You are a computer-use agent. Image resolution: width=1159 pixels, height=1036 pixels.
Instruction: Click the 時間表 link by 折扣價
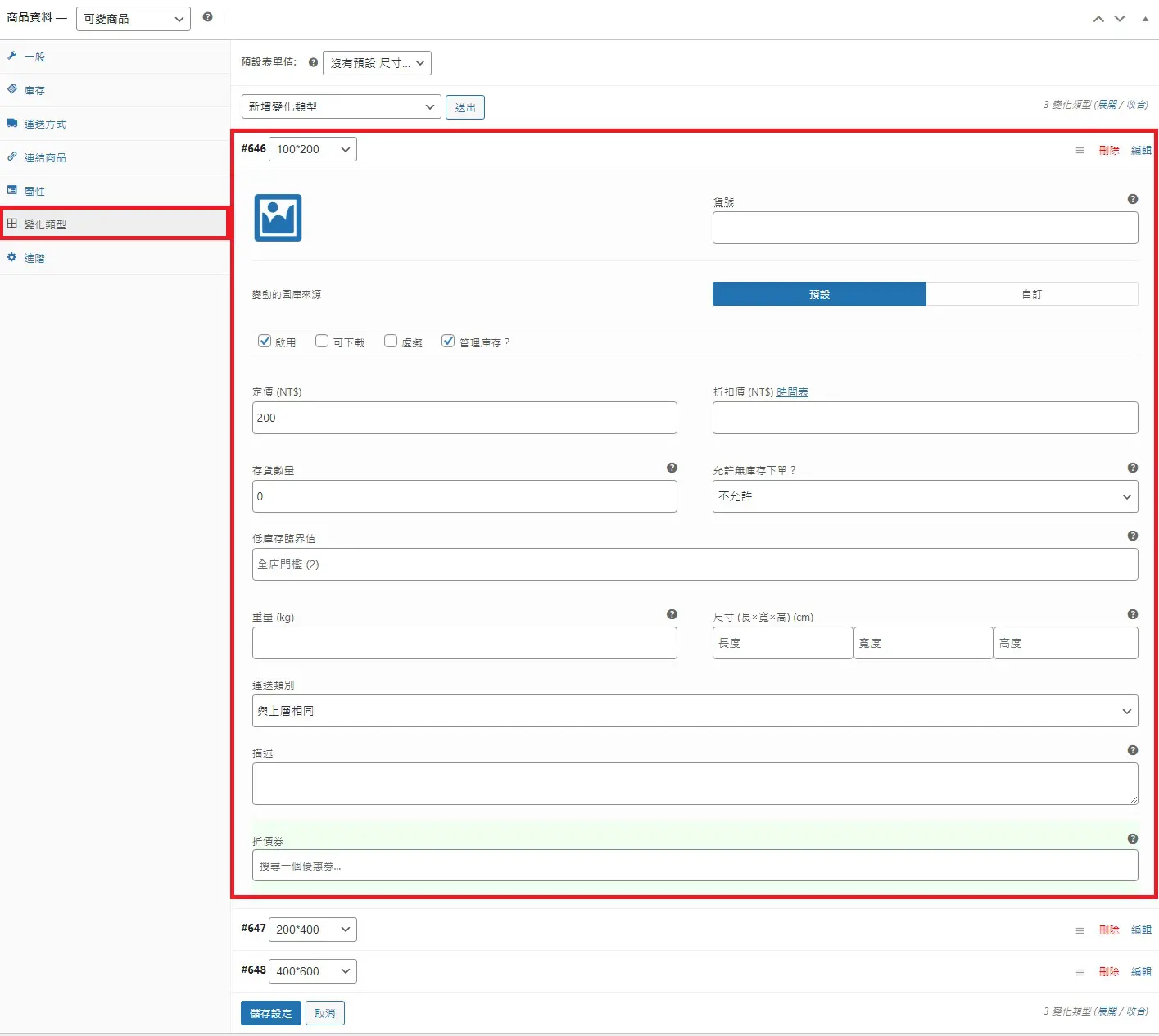click(792, 392)
